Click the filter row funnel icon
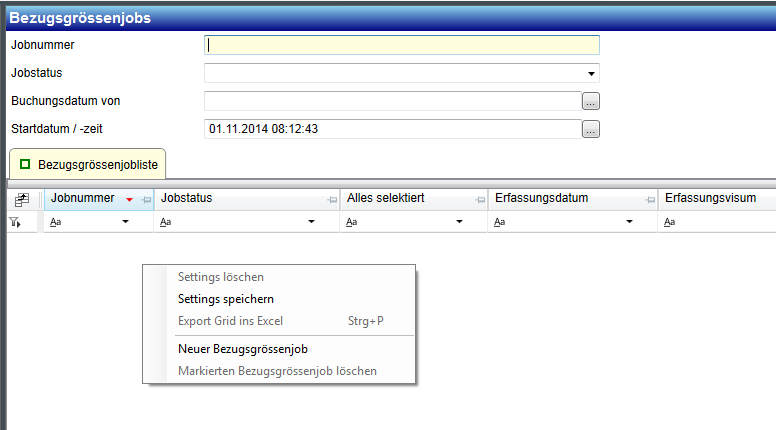 click(15, 223)
